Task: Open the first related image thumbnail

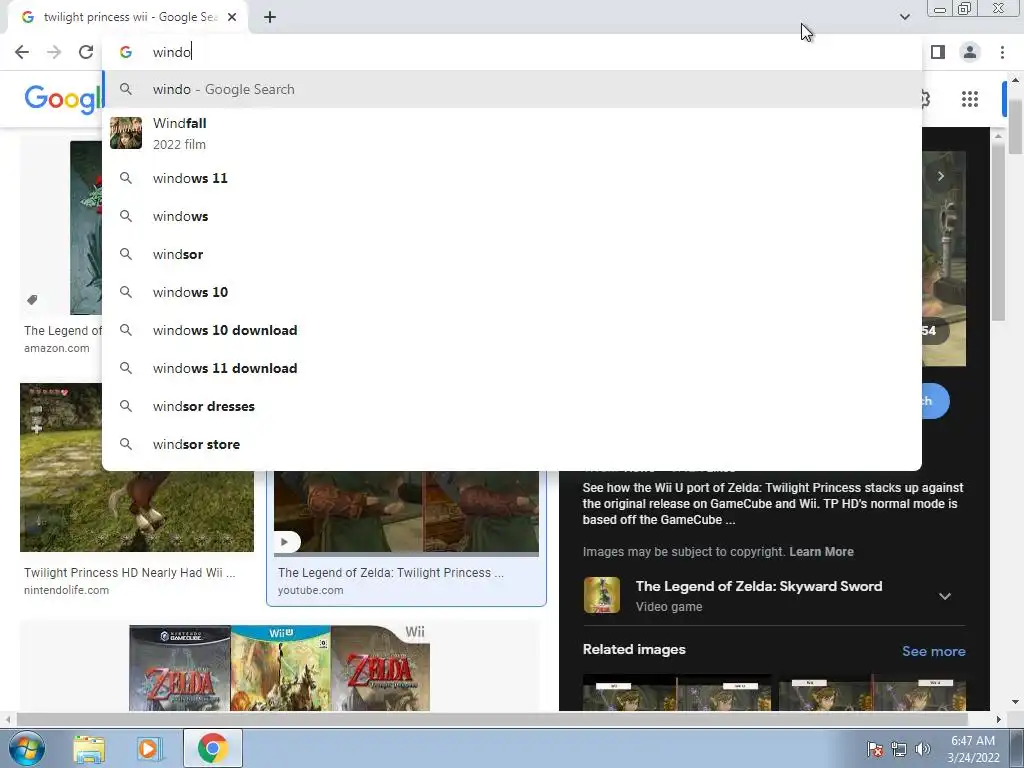Action: pyautogui.click(x=677, y=693)
